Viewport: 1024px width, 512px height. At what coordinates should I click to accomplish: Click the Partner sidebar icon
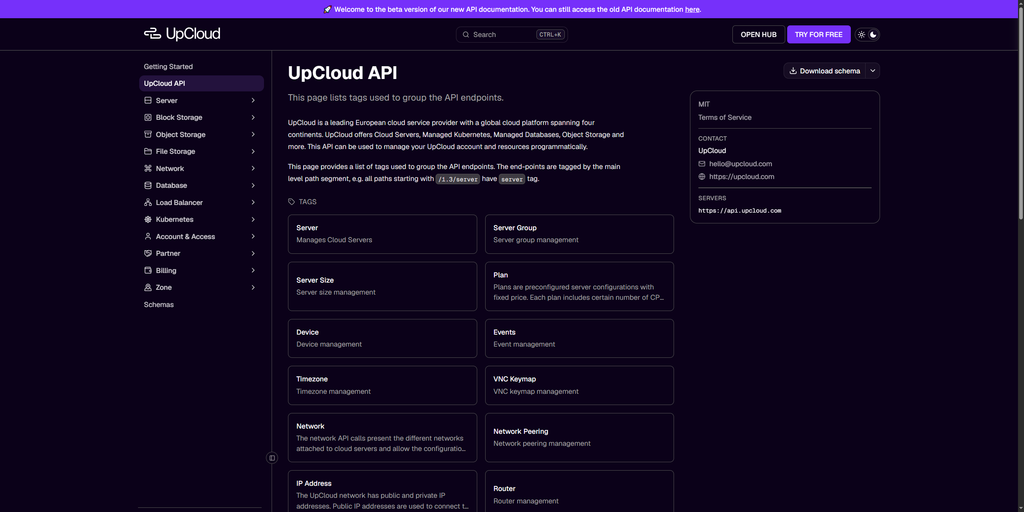148,253
